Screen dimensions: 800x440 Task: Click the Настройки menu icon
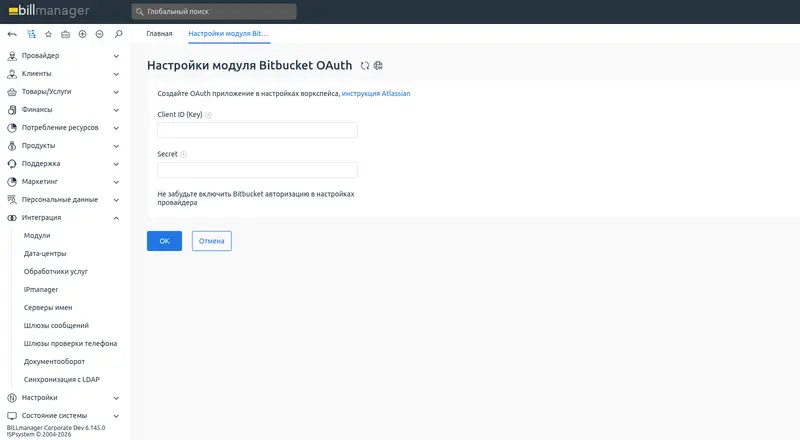pyautogui.click(x=12, y=398)
